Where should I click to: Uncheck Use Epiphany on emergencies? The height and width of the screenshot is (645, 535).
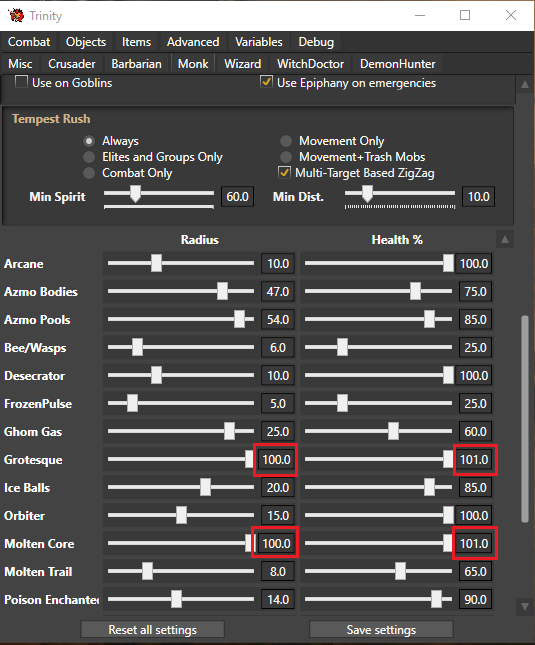coord(266,82)
